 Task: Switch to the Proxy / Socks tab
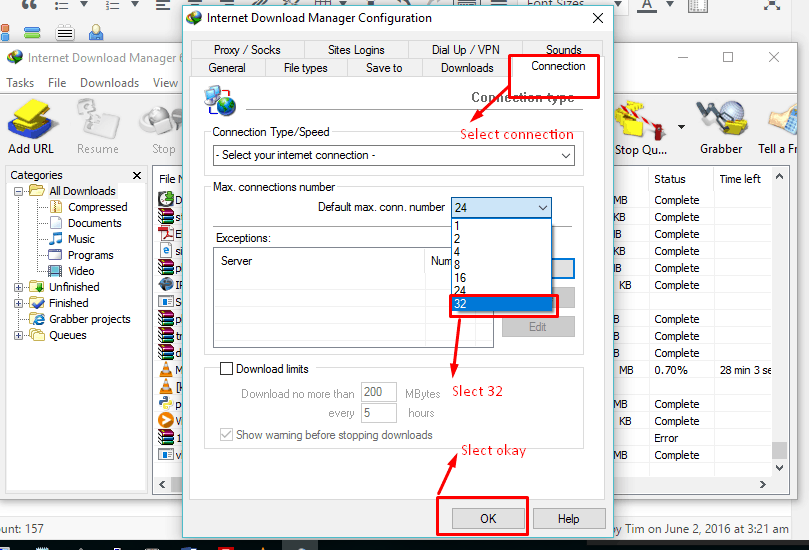pos(247,50)
